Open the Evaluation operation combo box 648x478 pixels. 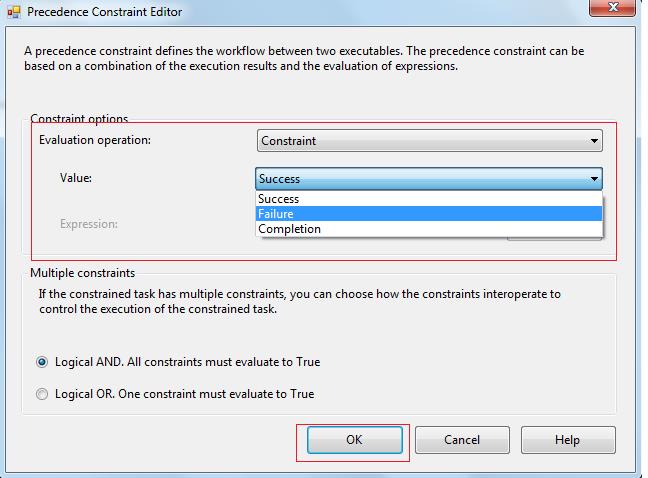pos(420,141)
